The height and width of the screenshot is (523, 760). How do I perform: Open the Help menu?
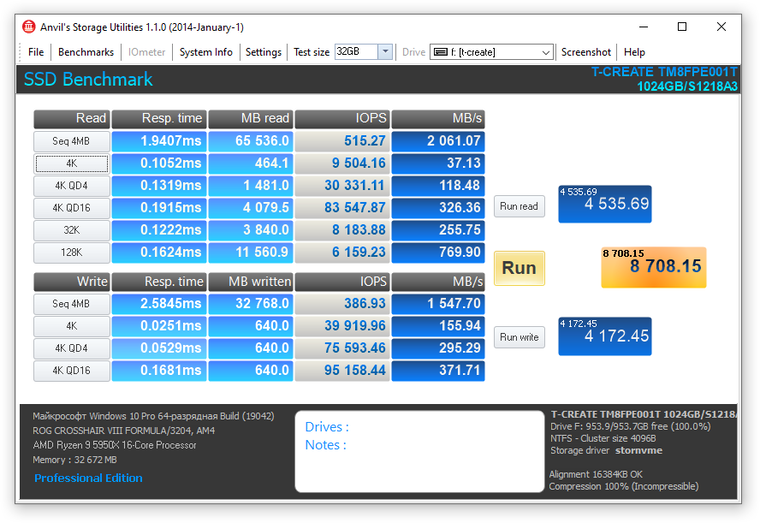(634, 52)
